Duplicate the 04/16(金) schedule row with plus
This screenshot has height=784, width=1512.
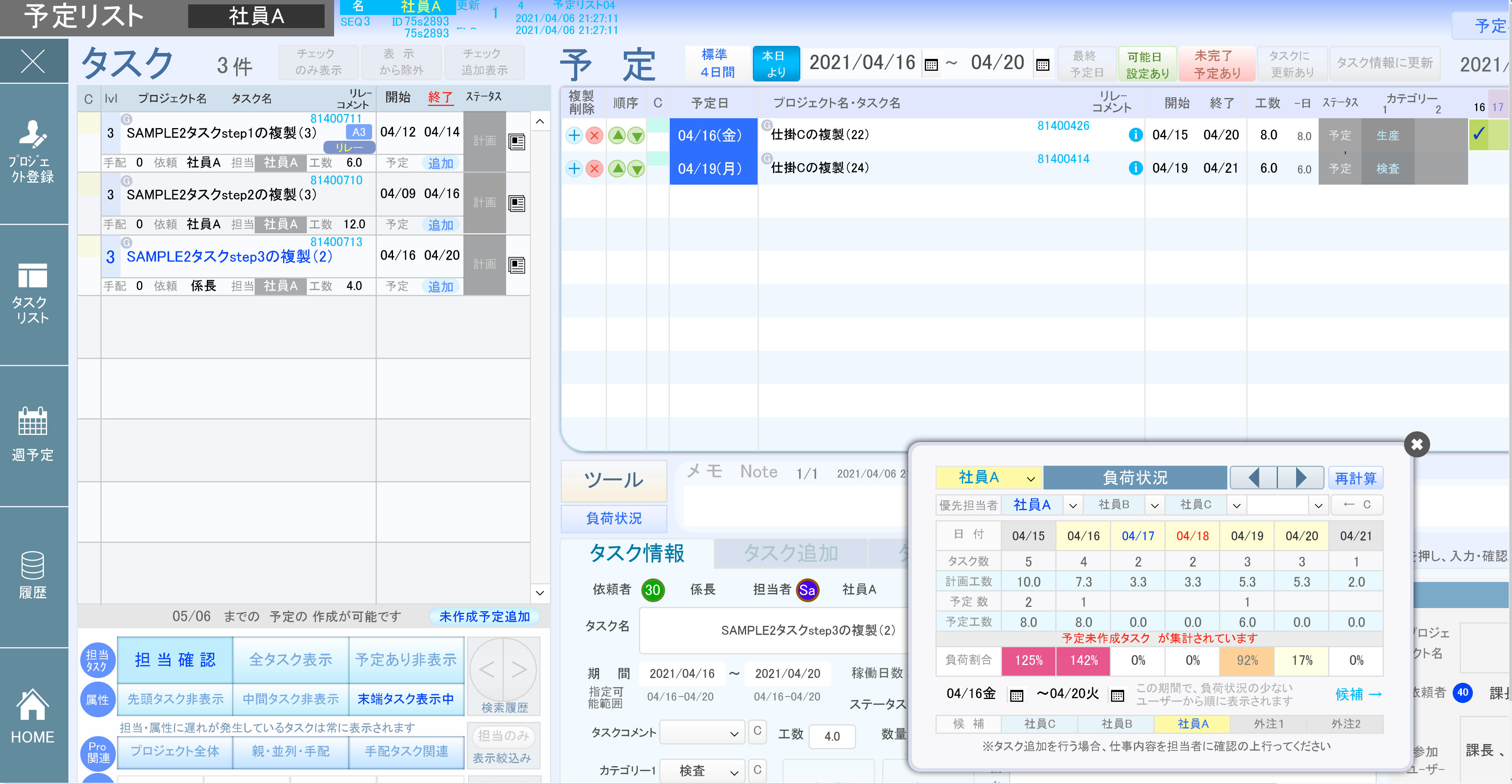click(574, 136)
